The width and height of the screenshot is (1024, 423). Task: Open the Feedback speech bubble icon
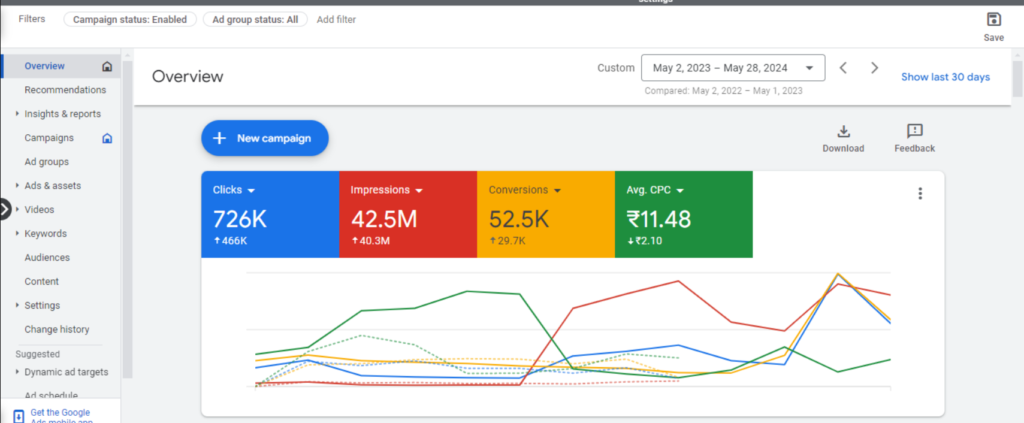(x=915, y=131)
